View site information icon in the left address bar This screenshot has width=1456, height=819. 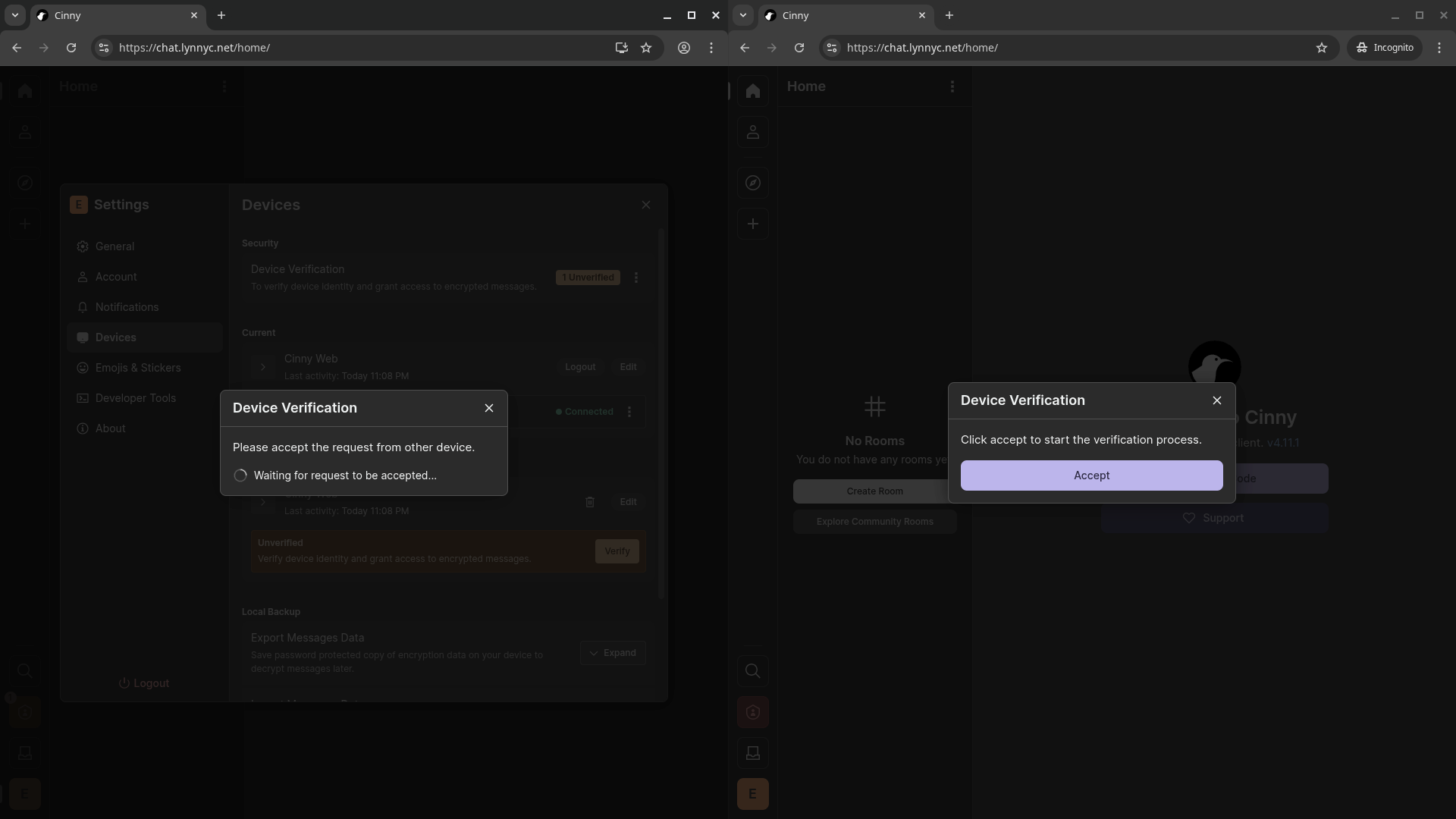(x=104, y=48)
